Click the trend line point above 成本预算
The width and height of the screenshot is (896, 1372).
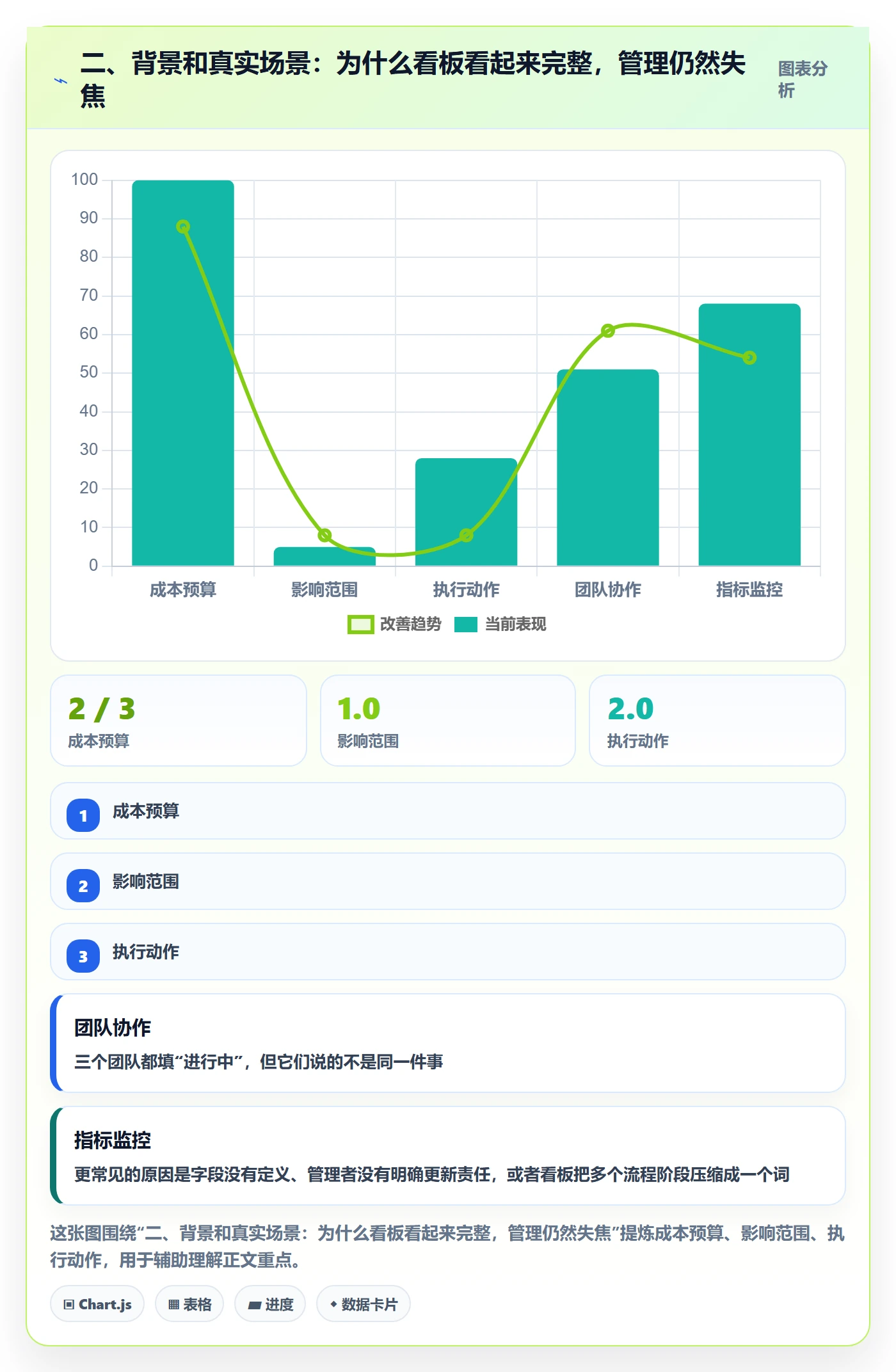(x=183, y=227)
